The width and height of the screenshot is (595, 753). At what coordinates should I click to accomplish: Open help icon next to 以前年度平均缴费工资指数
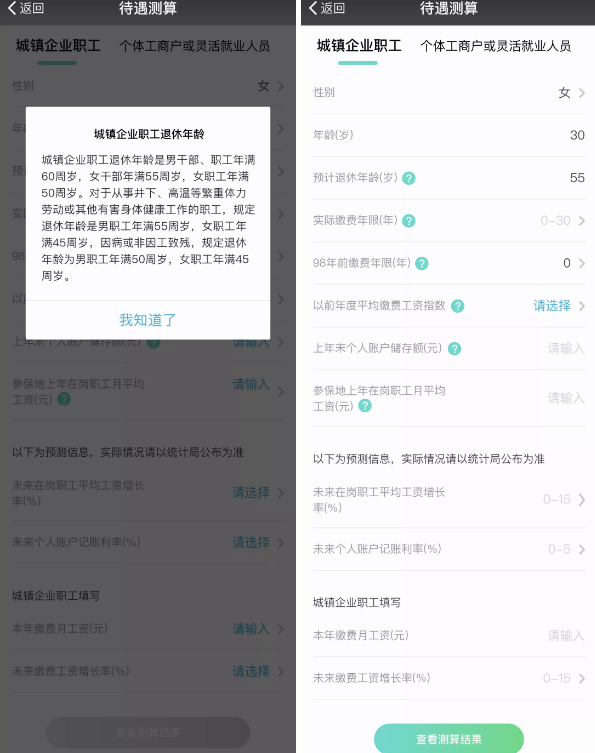click(x=458, y=306)
